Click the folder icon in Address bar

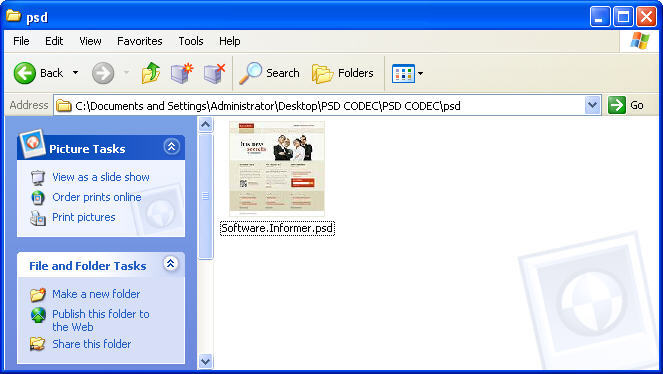point(63,105)
